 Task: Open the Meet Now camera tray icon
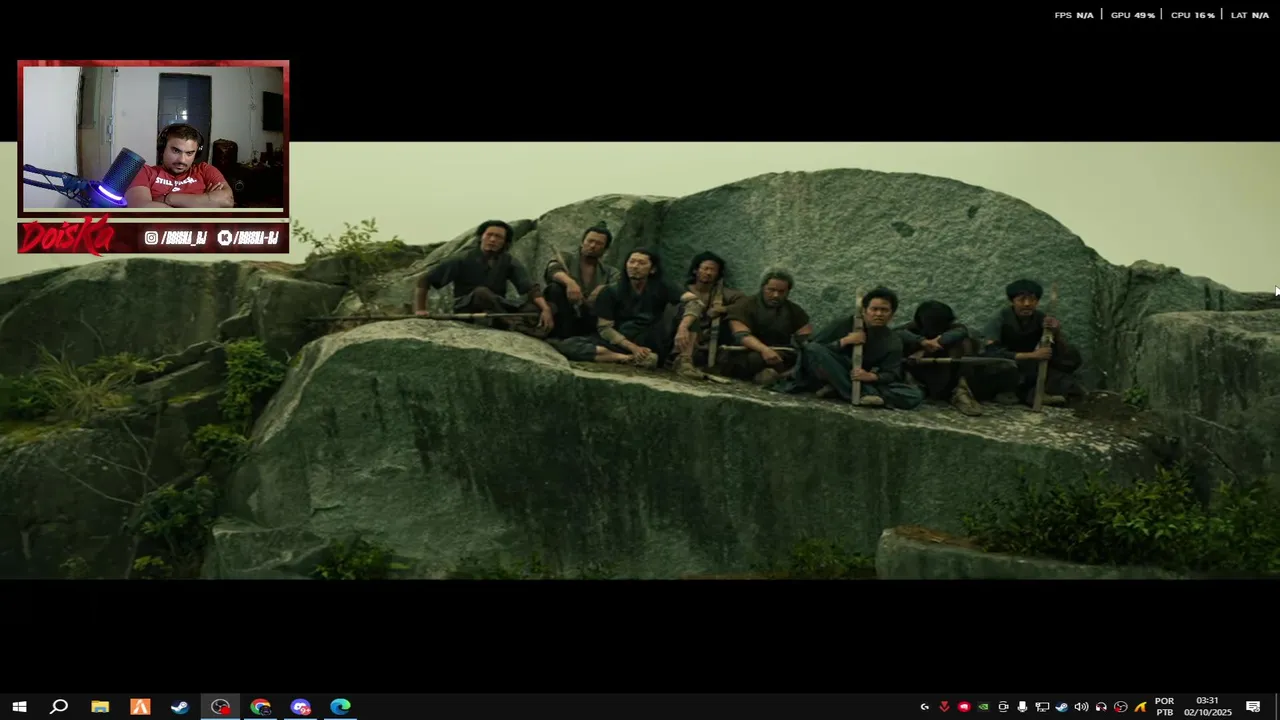1003,706
